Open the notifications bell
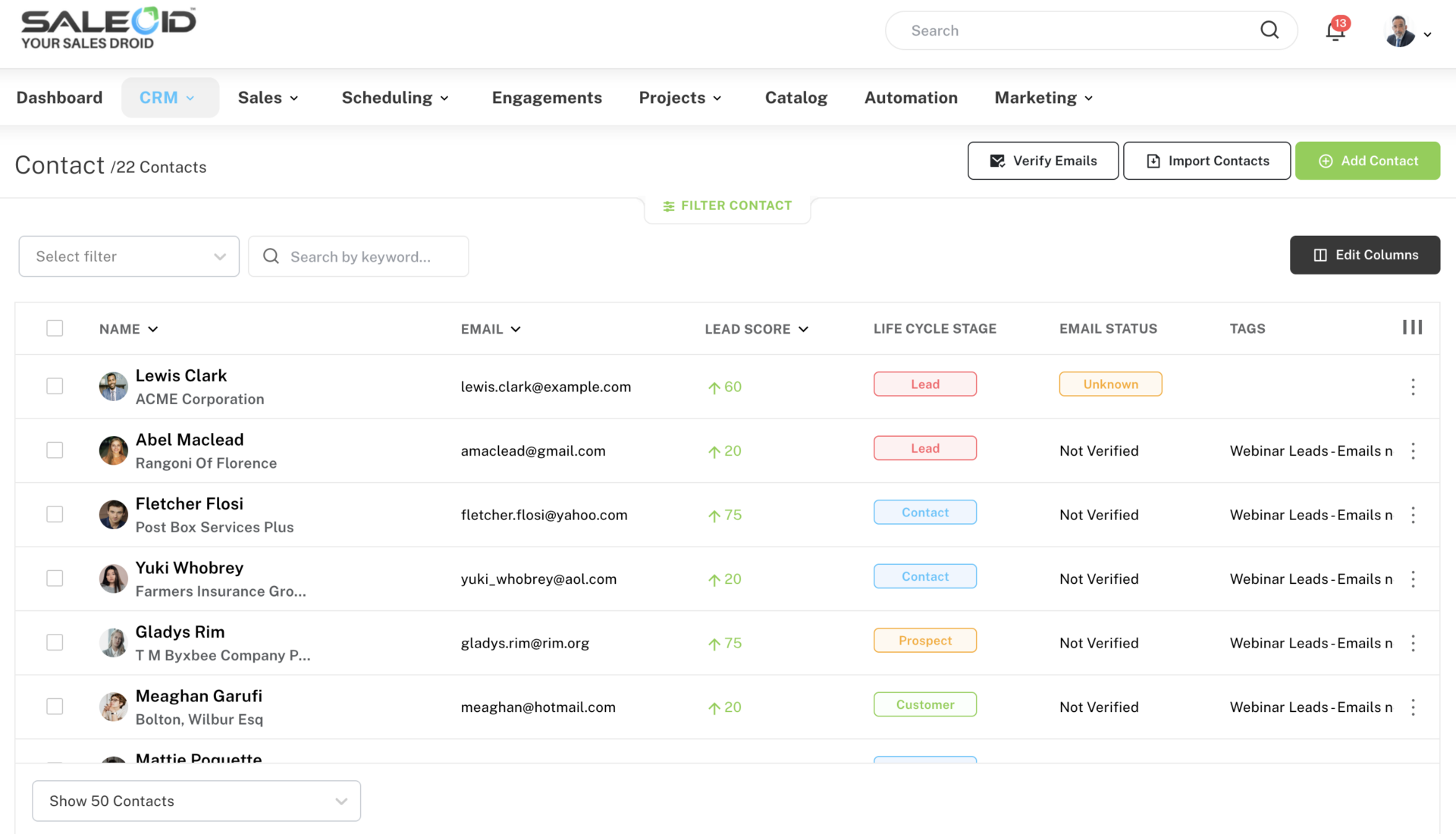 tap(1335, 31)
